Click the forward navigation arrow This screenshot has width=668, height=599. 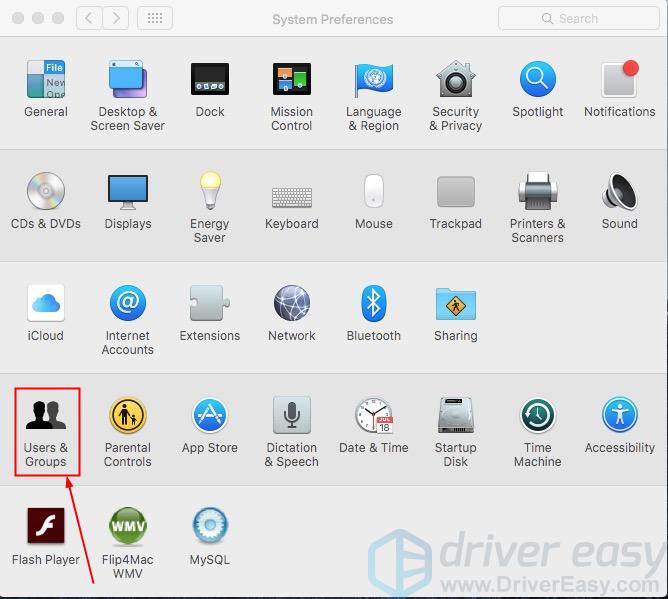pyautogui.click(x=115, y=18)
